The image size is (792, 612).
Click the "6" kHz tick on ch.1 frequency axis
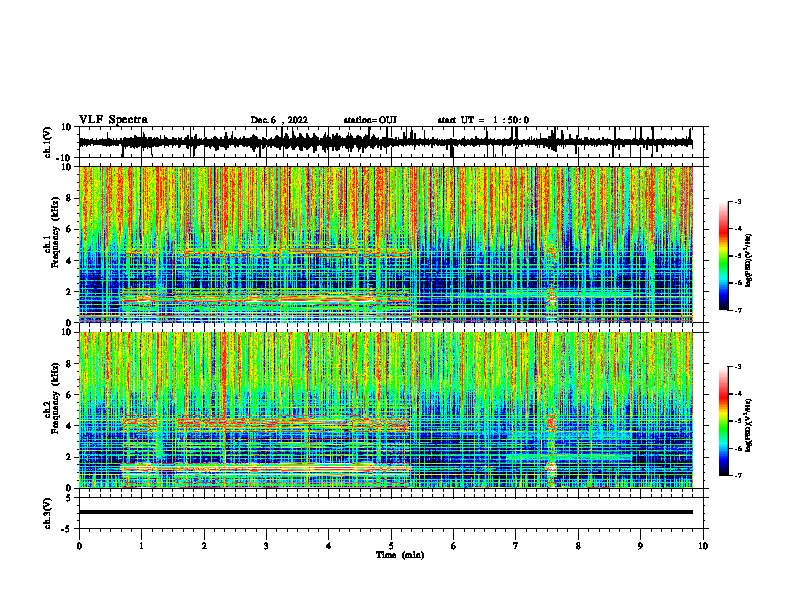click(x=69, y=229)
